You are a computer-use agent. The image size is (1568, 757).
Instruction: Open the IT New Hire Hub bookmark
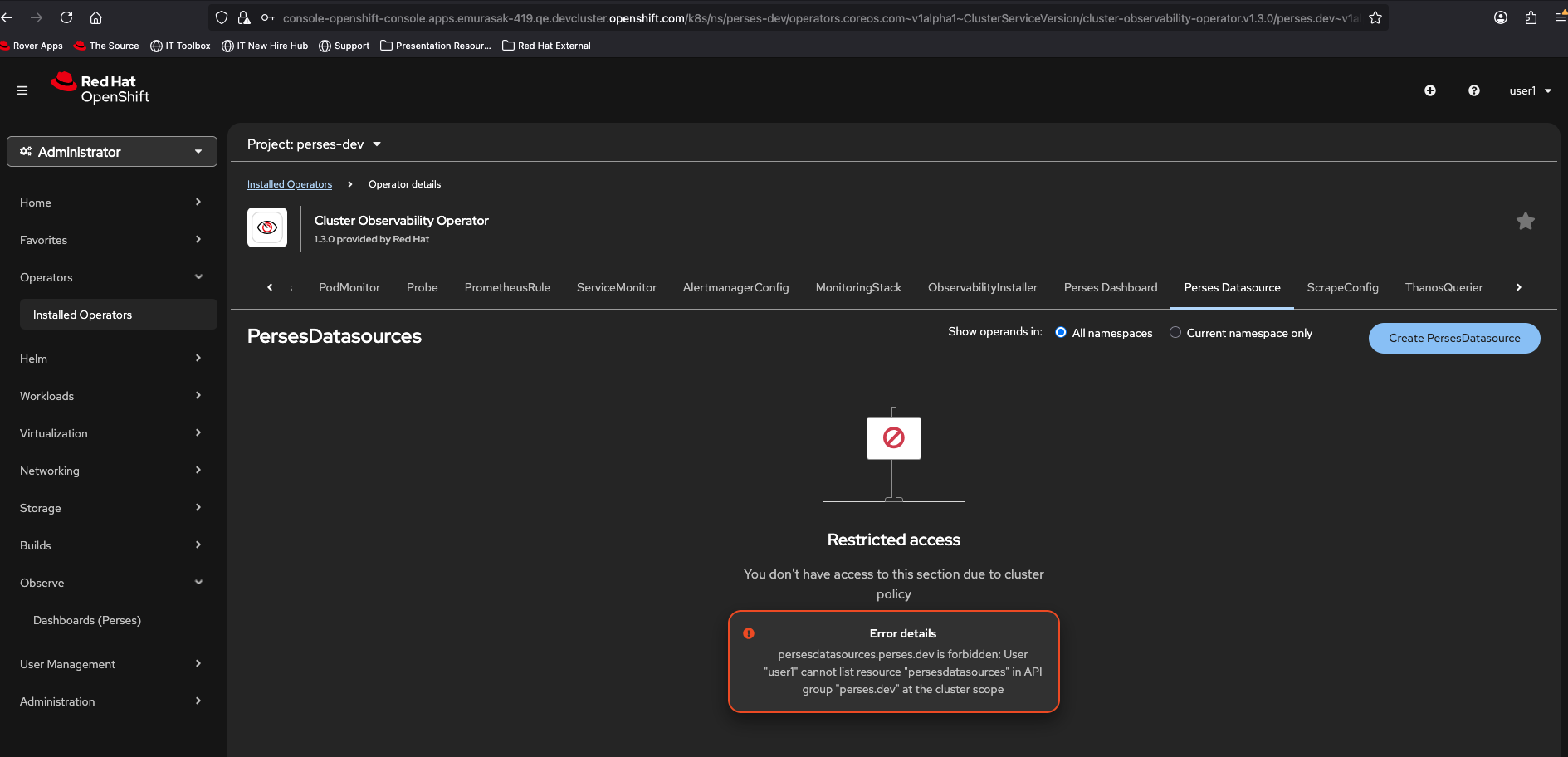265,46
